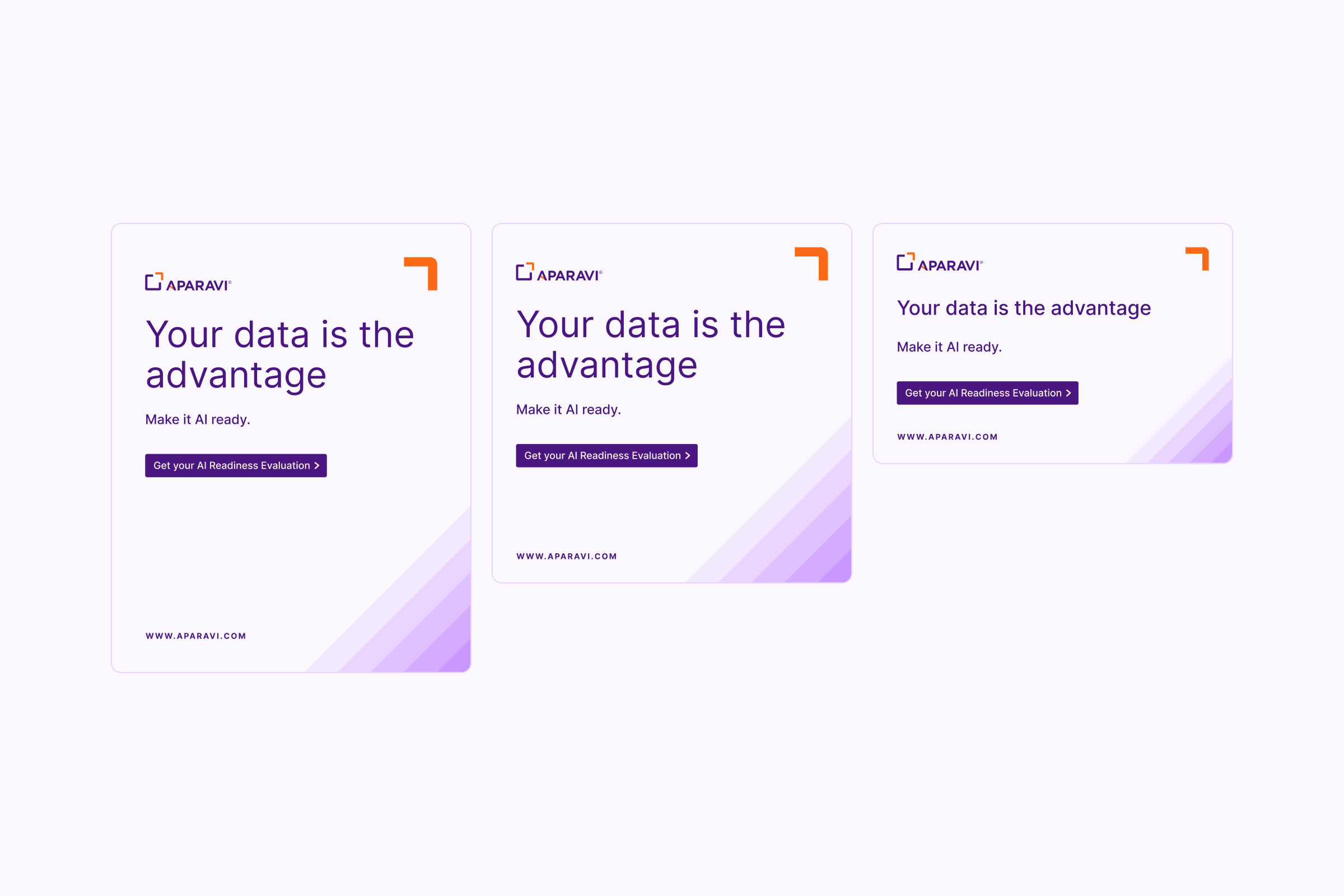This screenshot has width=1344, height=896.
Task: Click the chevron arrow on left card button
Action: tap(316, 466)
